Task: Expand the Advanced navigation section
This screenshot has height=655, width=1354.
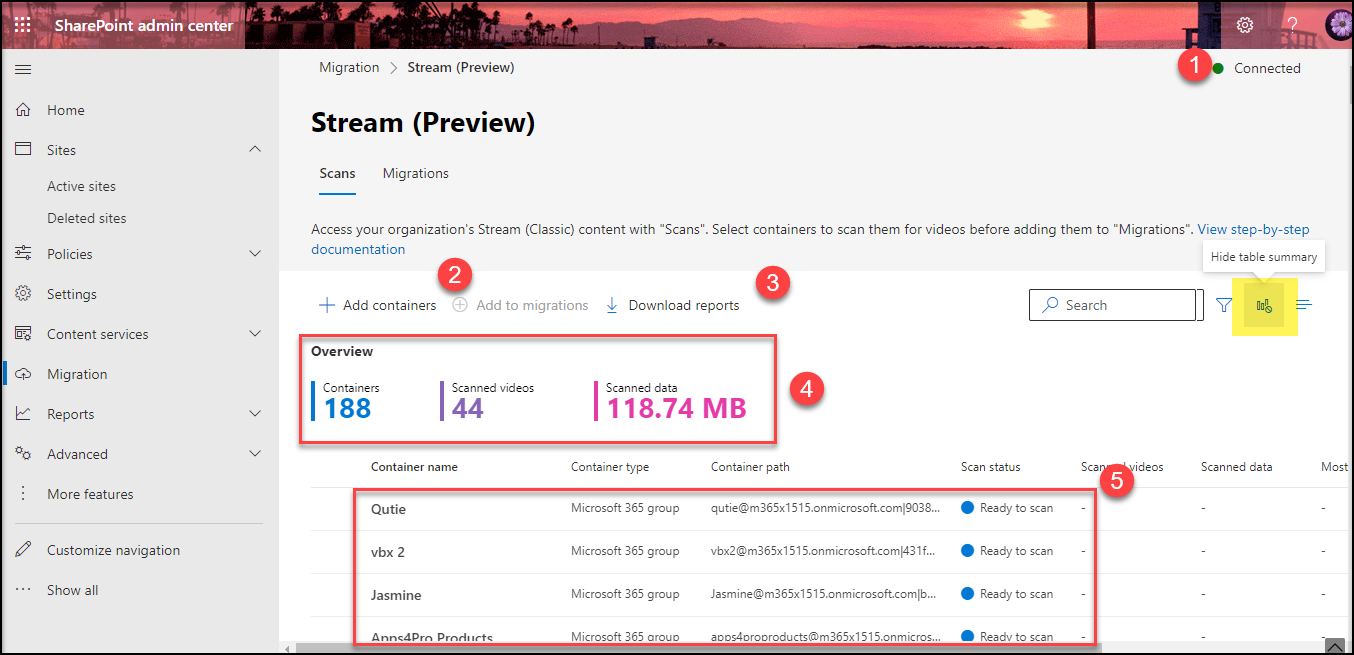Action: click(255, 454)
